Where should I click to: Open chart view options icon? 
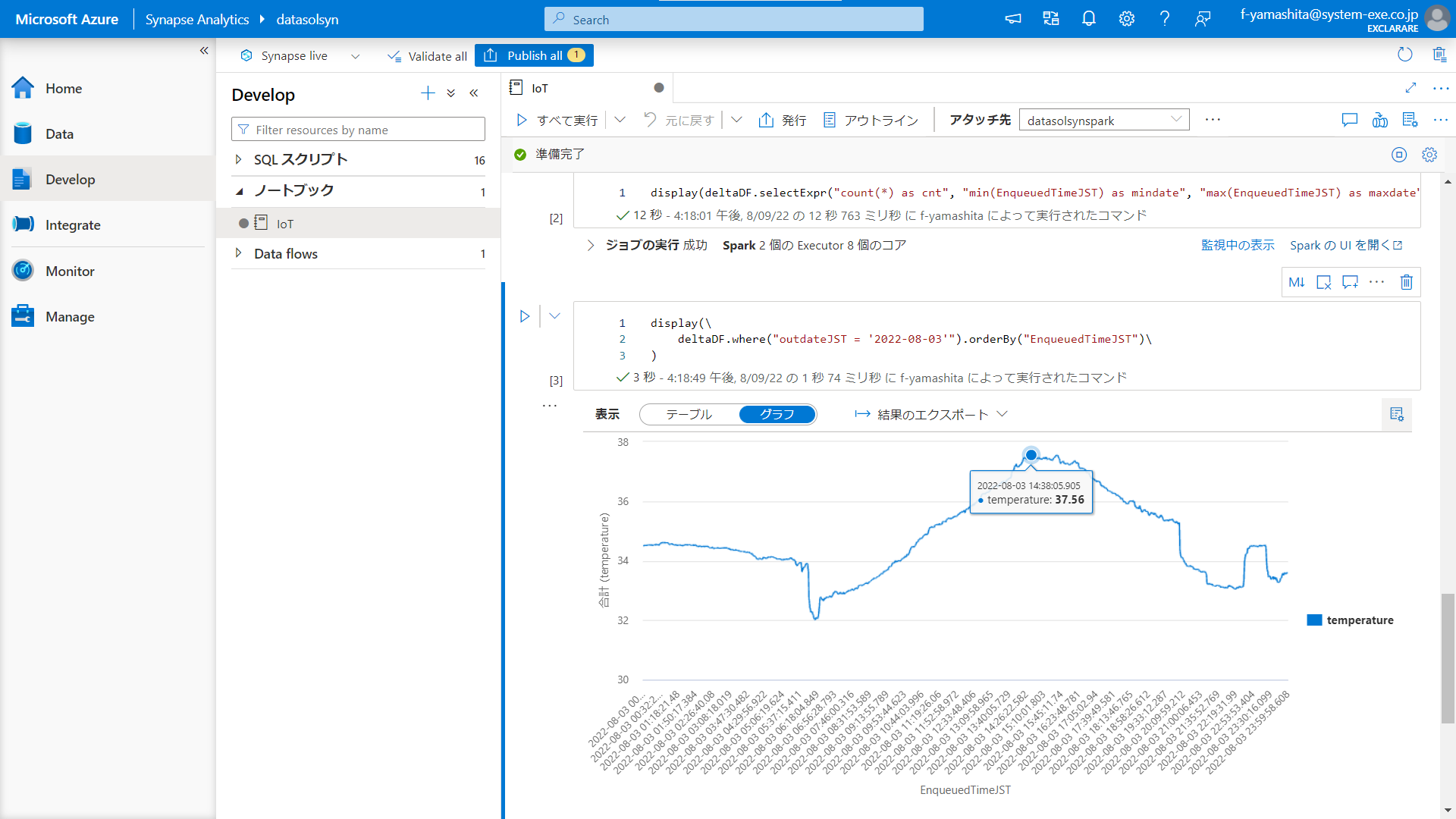(x=1396, y=414)
